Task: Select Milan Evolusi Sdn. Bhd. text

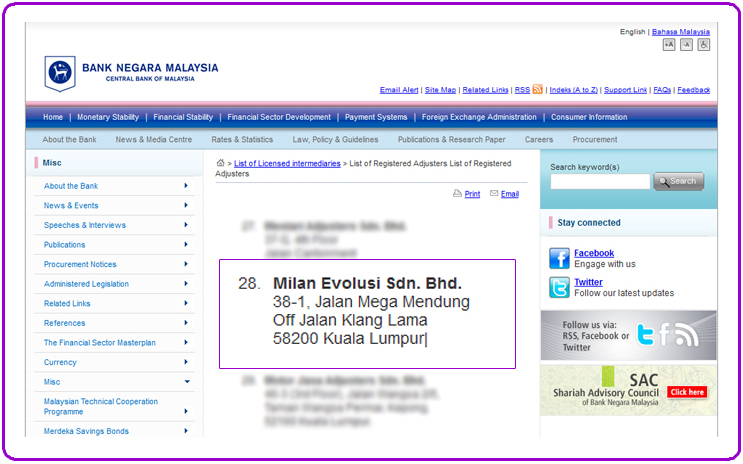Action: click(367, 283)
